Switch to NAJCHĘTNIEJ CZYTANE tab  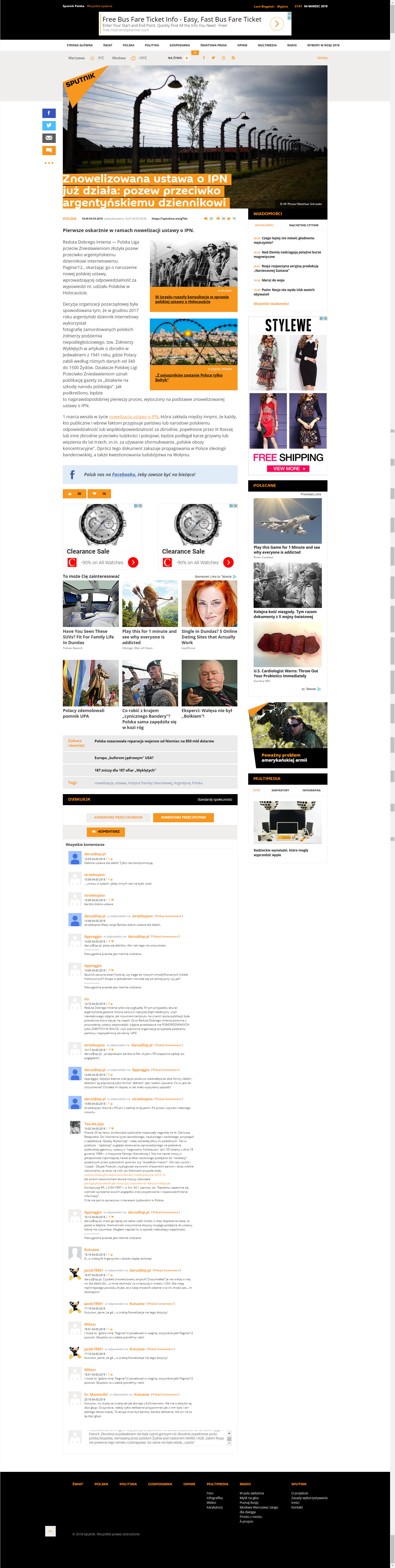click(303, 225)
